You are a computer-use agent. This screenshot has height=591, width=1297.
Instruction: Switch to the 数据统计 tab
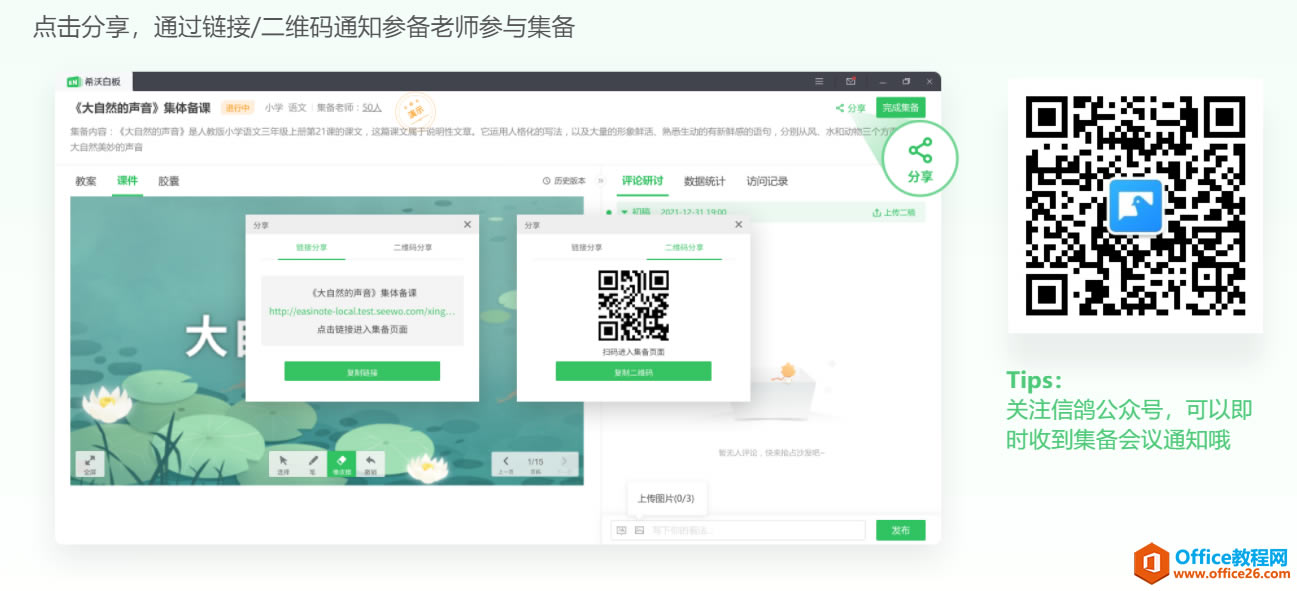tap(705, 181)
